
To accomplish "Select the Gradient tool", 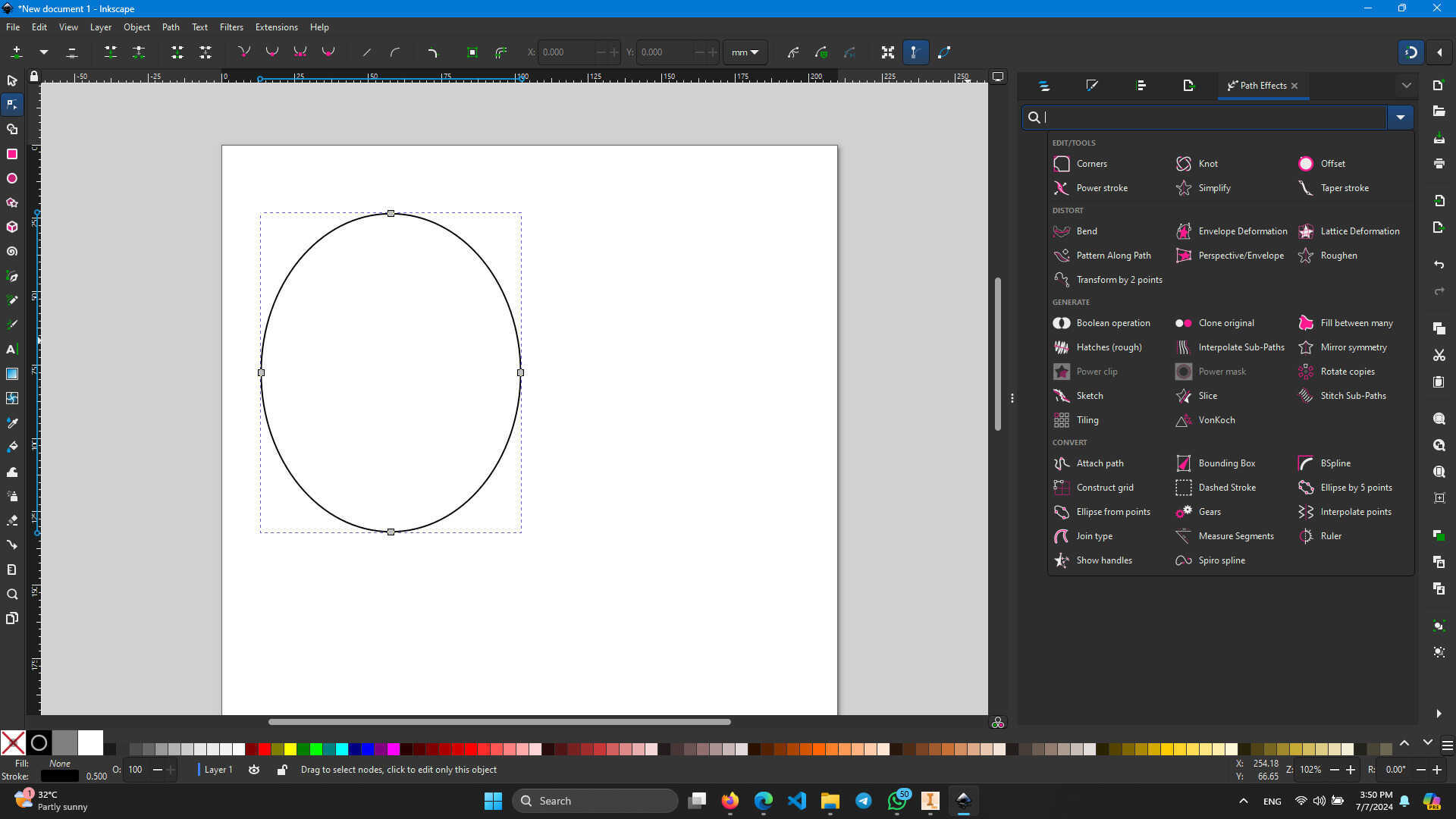I will point(12,374).
